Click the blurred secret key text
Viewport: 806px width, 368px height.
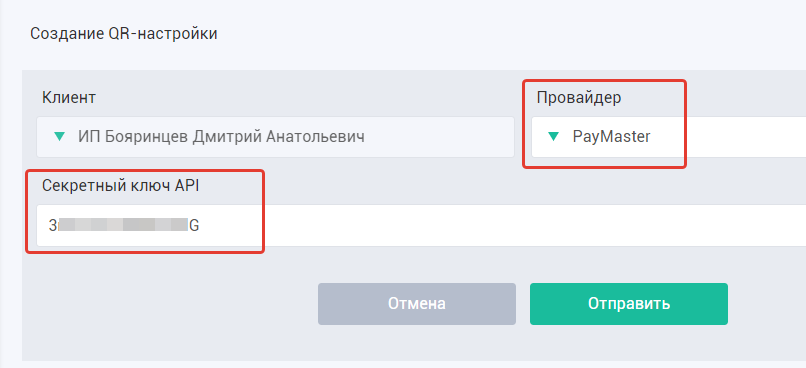pos(123,225)
